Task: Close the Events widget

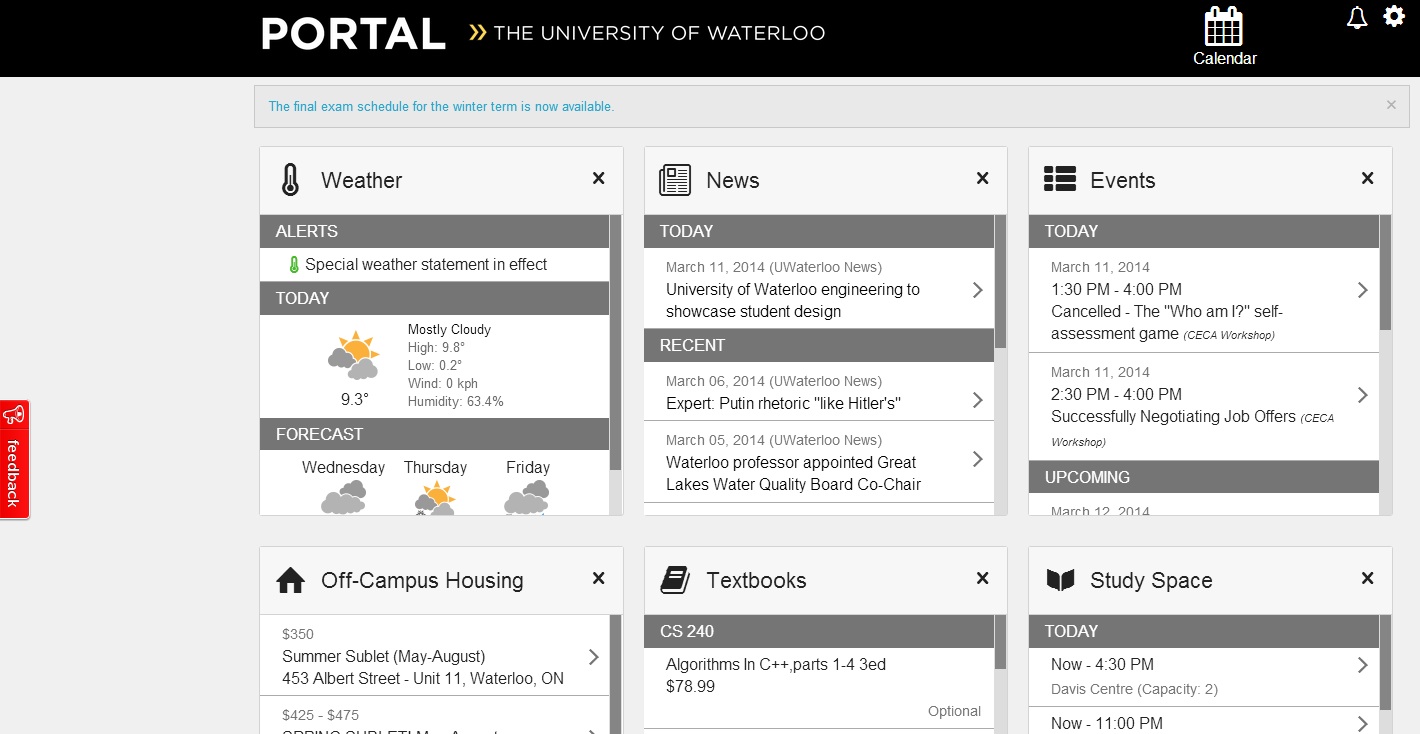Action: coord(1367,178)
